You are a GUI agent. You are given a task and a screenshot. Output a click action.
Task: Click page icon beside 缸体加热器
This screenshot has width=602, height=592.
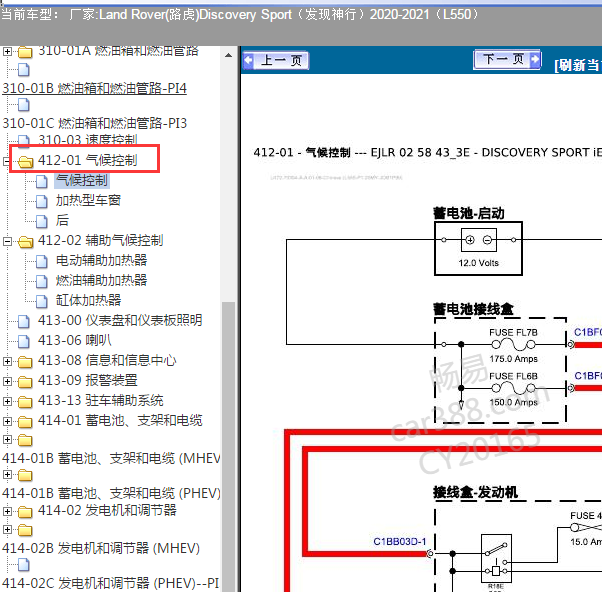click(42, 301)
